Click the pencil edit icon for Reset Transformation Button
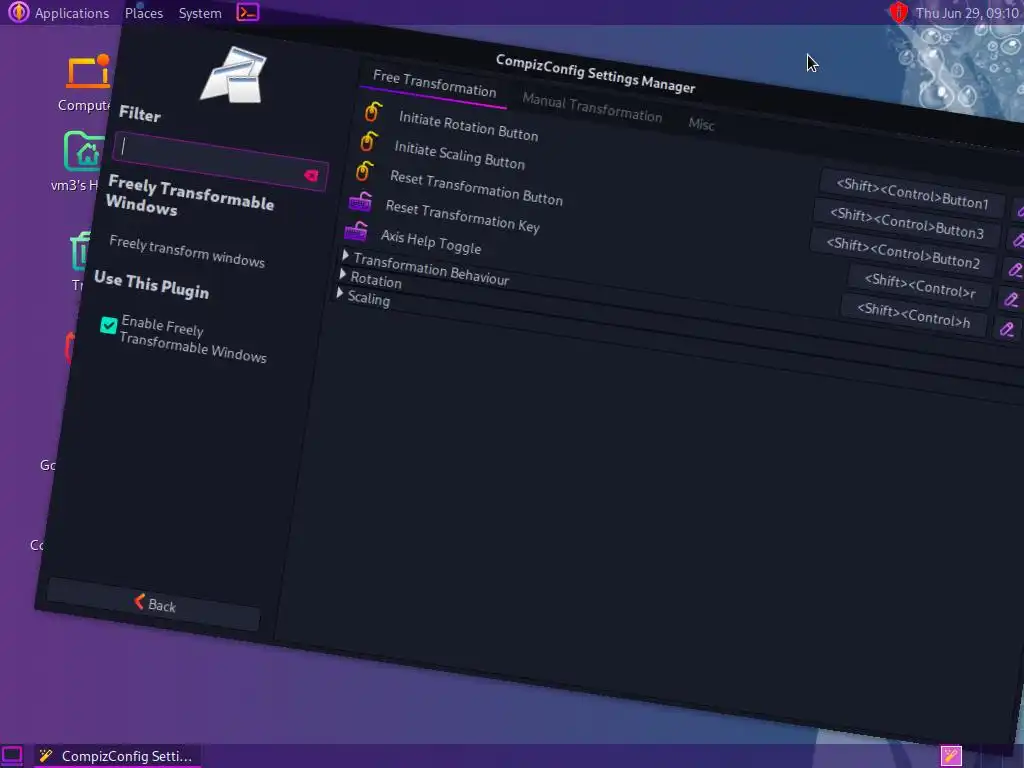 [x=1014, y=269]
